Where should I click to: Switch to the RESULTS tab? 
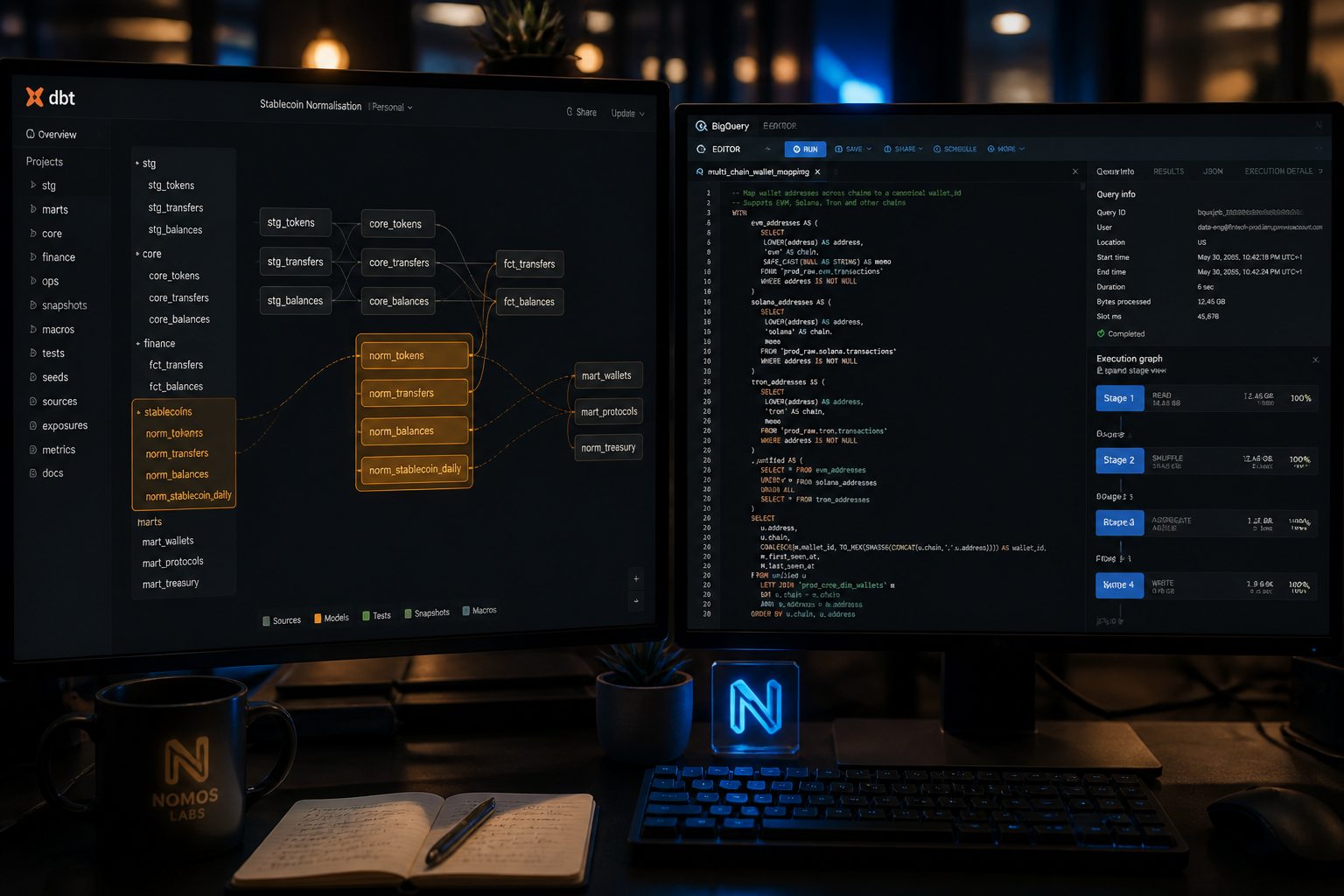1168,171
